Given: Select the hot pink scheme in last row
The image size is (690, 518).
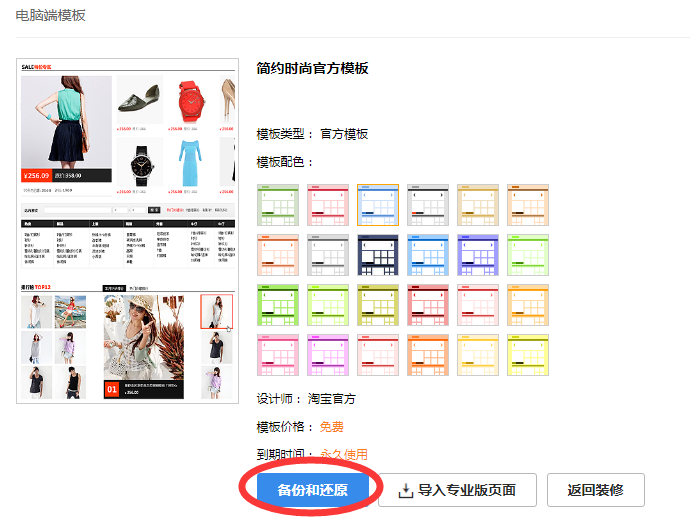Looking at the screenshot, I should tap(278, 355).
